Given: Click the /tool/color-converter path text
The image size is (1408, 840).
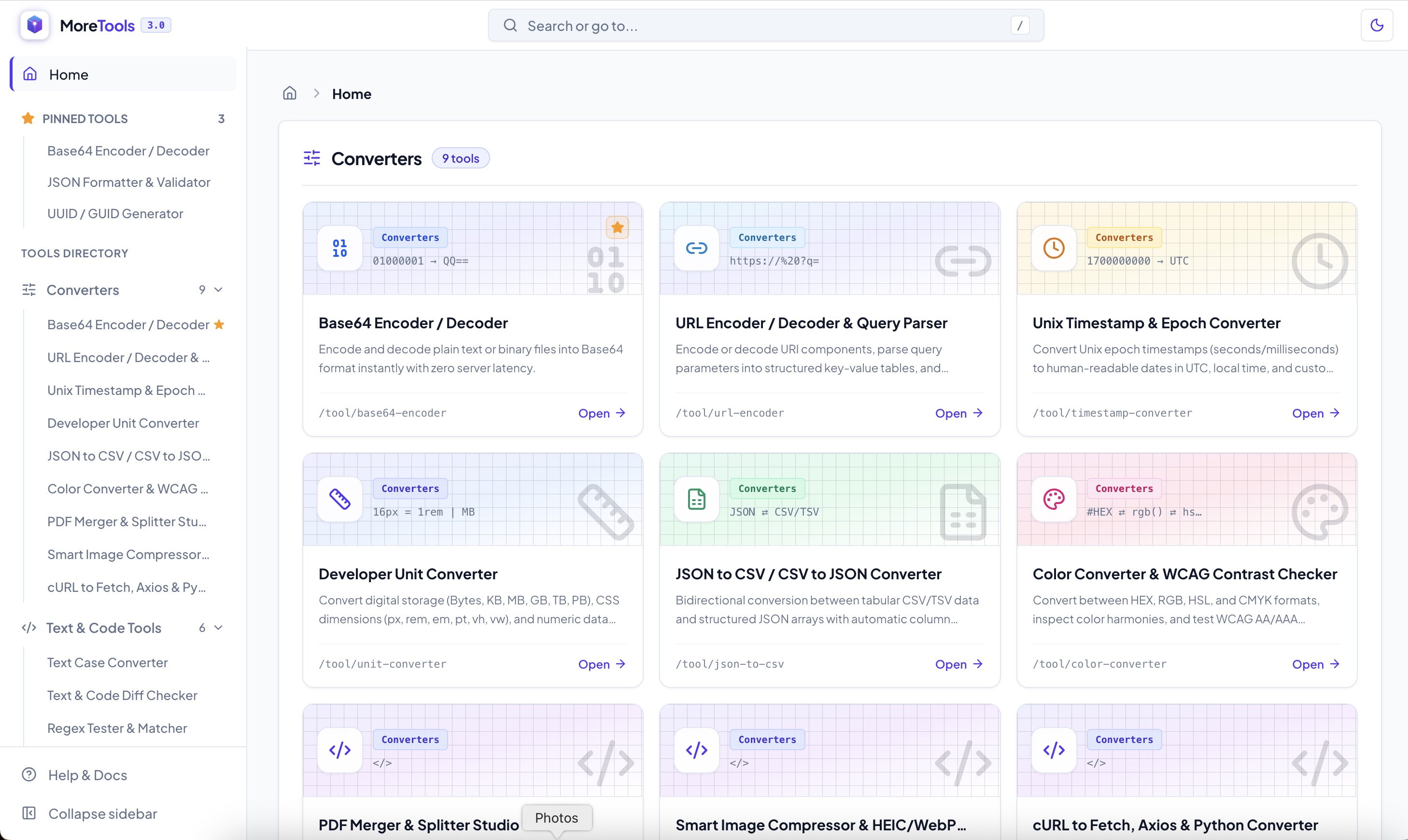Looking at the screenshot, I should [x=1099, y=664].
